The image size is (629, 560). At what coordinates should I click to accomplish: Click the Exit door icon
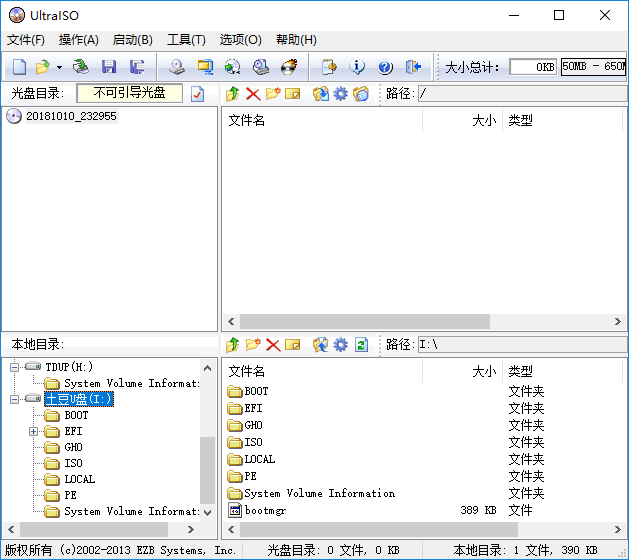click(x=413, y=67)
